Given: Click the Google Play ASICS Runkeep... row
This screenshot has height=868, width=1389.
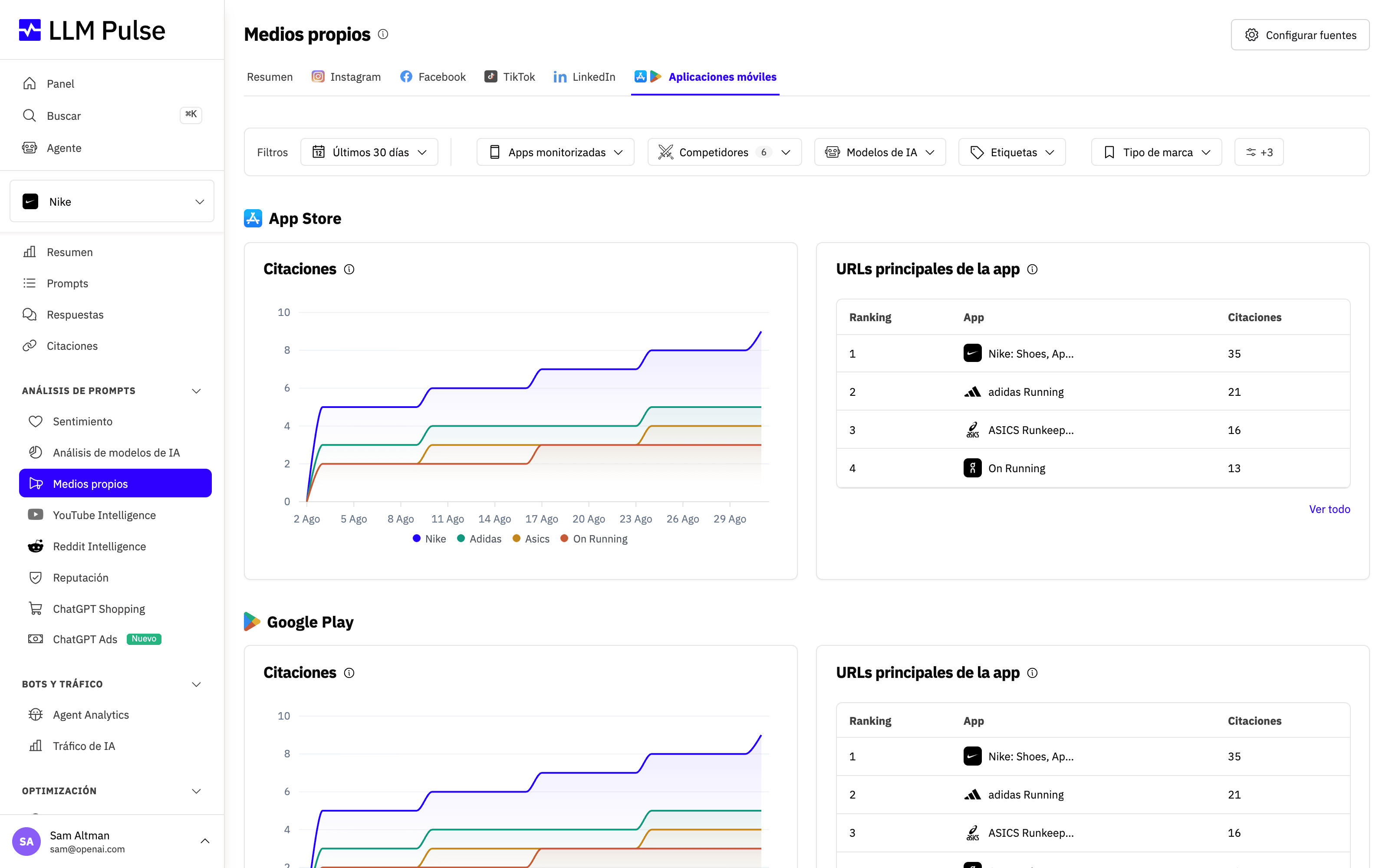Looking at the screenshot, I should [x=1093, y=833].
